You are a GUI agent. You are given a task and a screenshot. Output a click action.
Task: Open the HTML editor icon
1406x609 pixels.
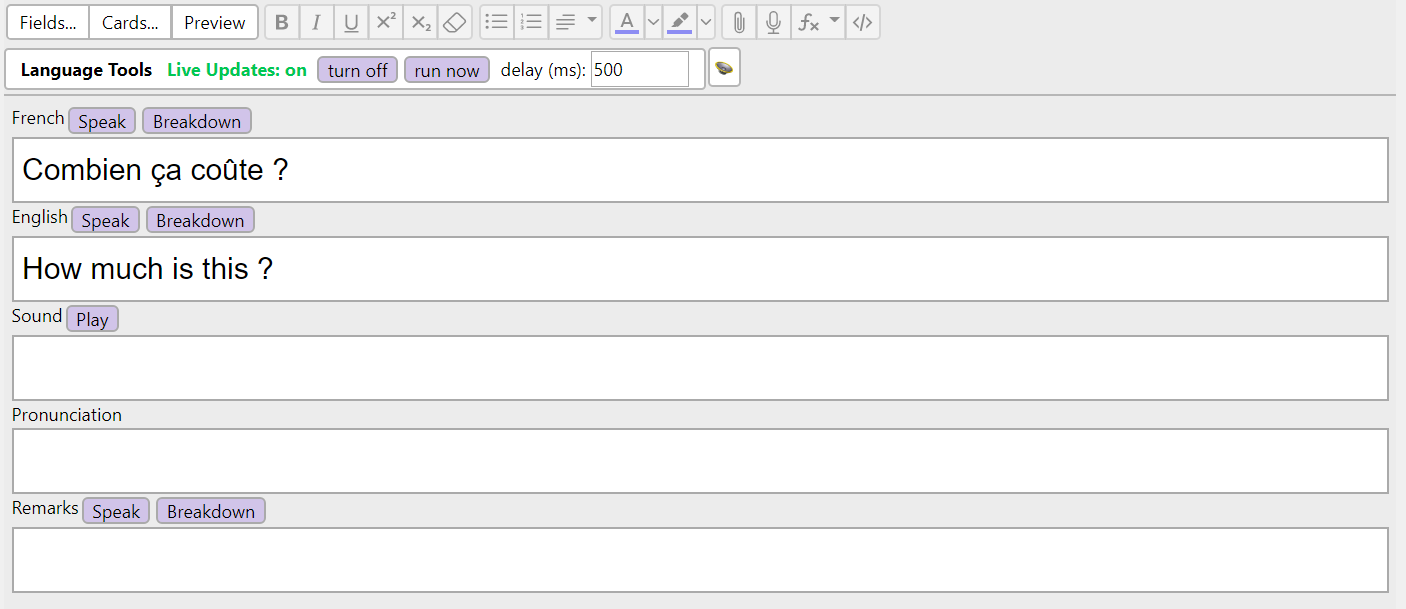pyautogui.click(x=862, y=21)
